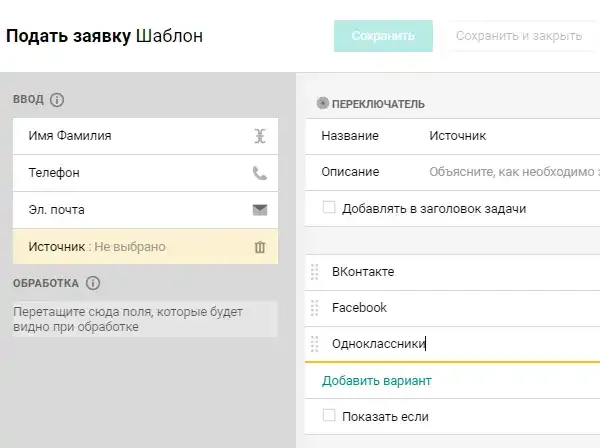
Task: Tick the Показать если checkbox
Action: (x=329, y=415)
